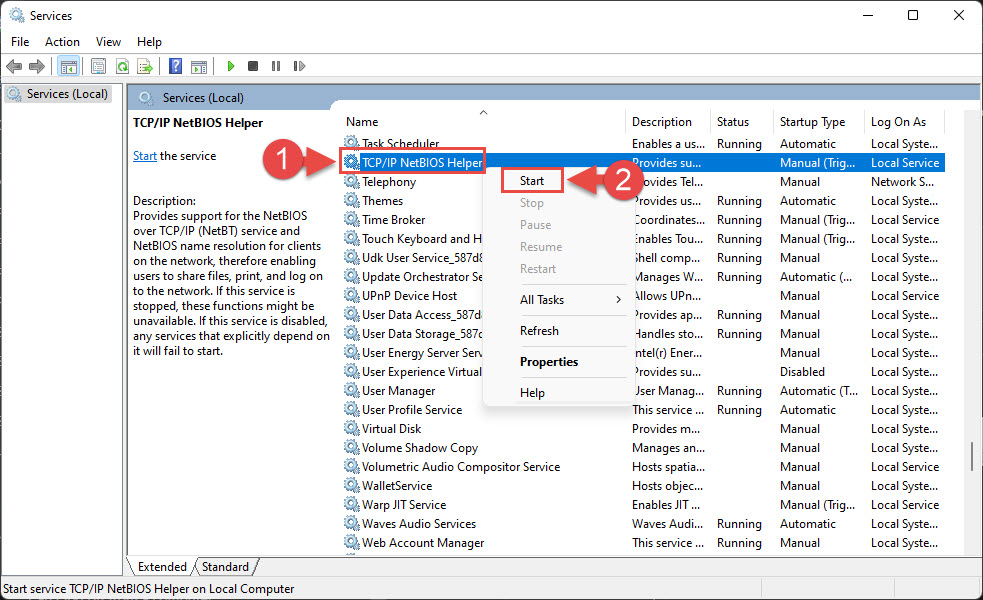983x600 pixels.
Task: Click the Refresh toolbar icon
Action: 122,67
